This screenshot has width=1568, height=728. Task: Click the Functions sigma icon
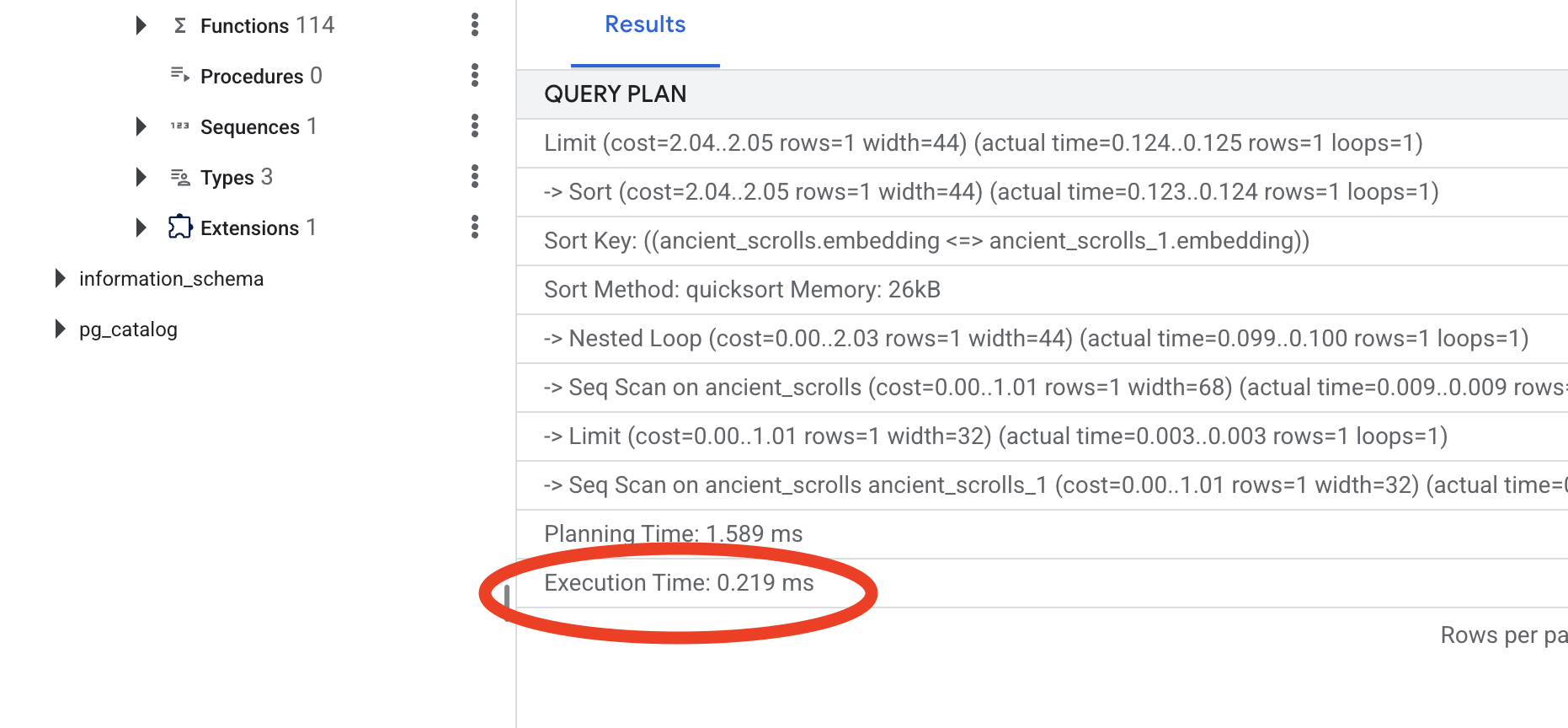pyautogui.click(x=179, y=26)
